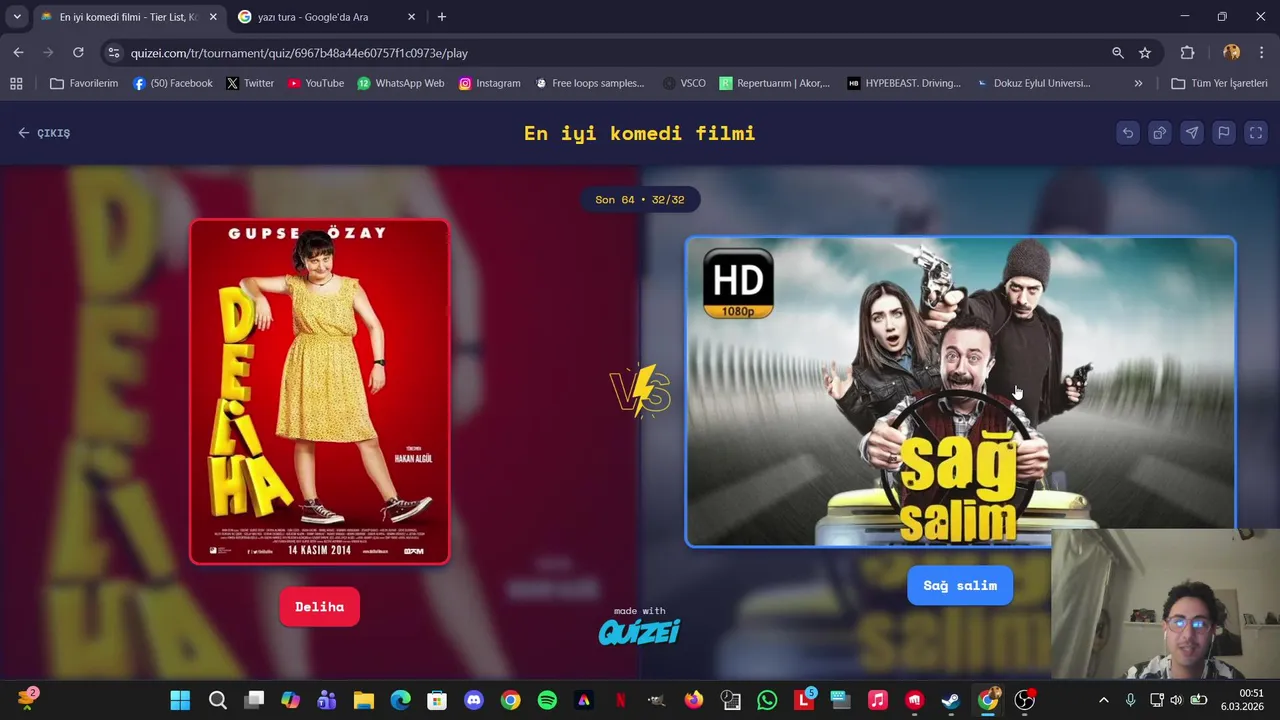Open the Chrome extensions puzzle icon
The image size is (1280, 720).
click(x=1187, y=53)
